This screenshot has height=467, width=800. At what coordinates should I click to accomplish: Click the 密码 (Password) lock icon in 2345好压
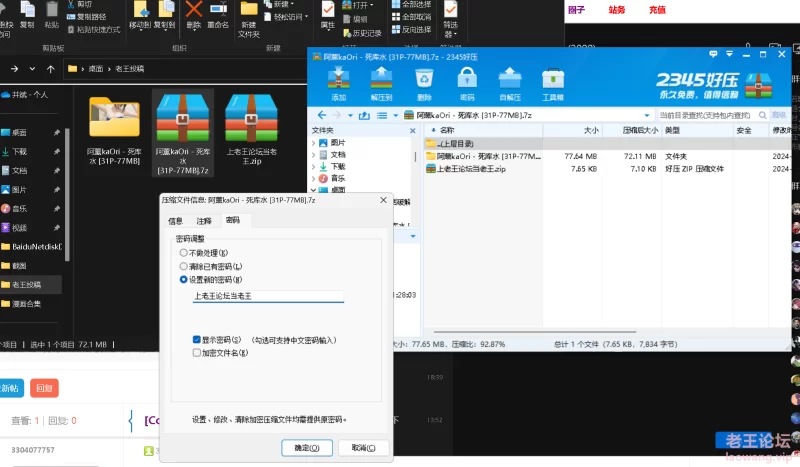(467, 84)
